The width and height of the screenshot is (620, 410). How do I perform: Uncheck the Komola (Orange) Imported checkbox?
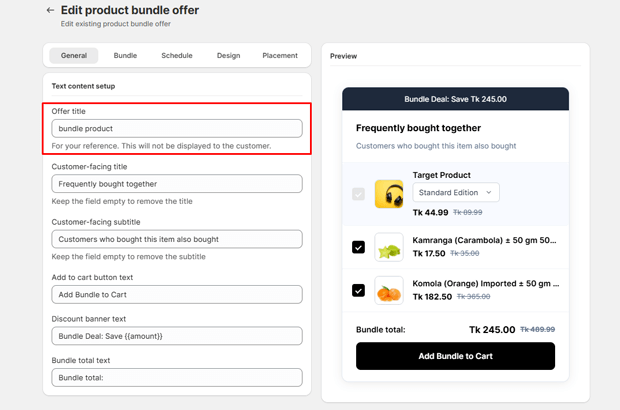point(358,291)
